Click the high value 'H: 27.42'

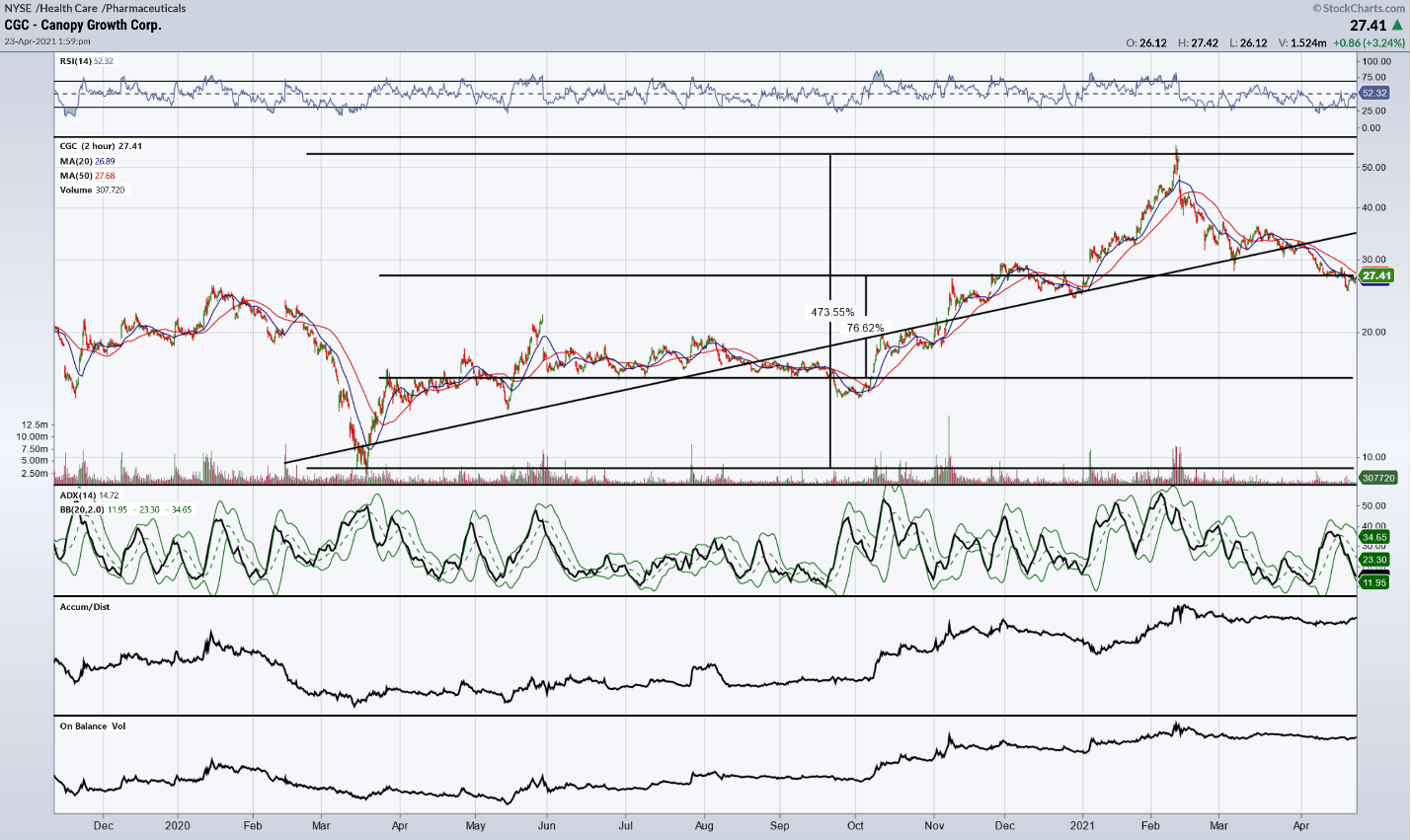click(1198, 43)
